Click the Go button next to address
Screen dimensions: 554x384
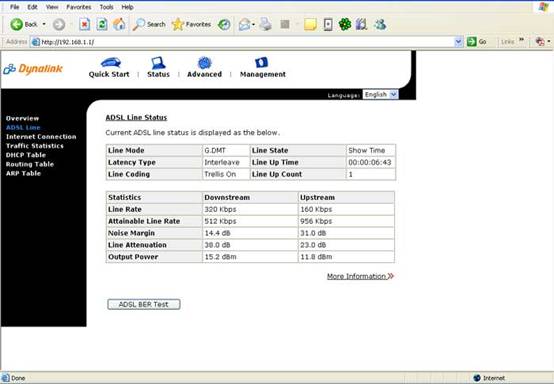pyautogui.click(x=477, y=42)
